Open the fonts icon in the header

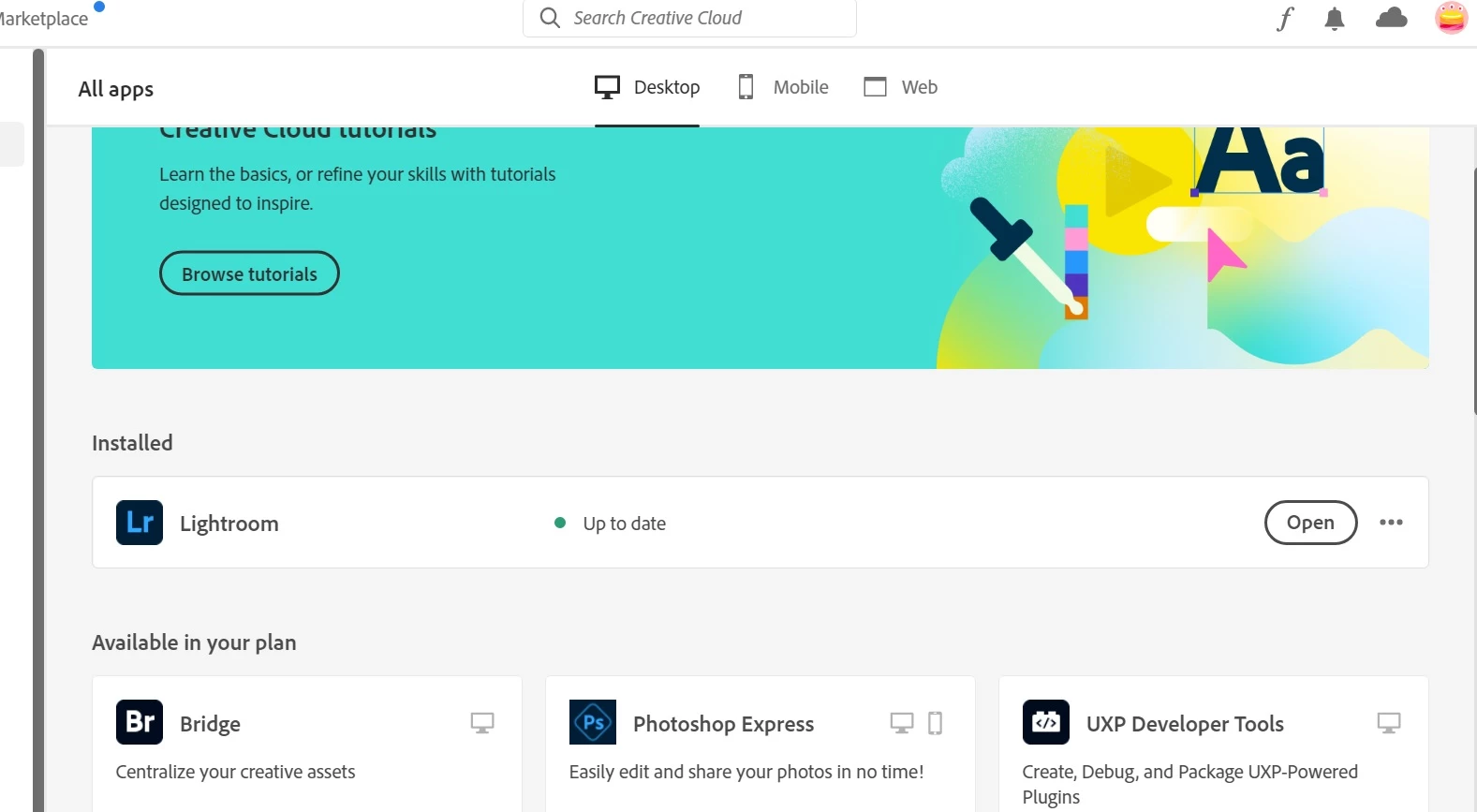coord(1285,19)
